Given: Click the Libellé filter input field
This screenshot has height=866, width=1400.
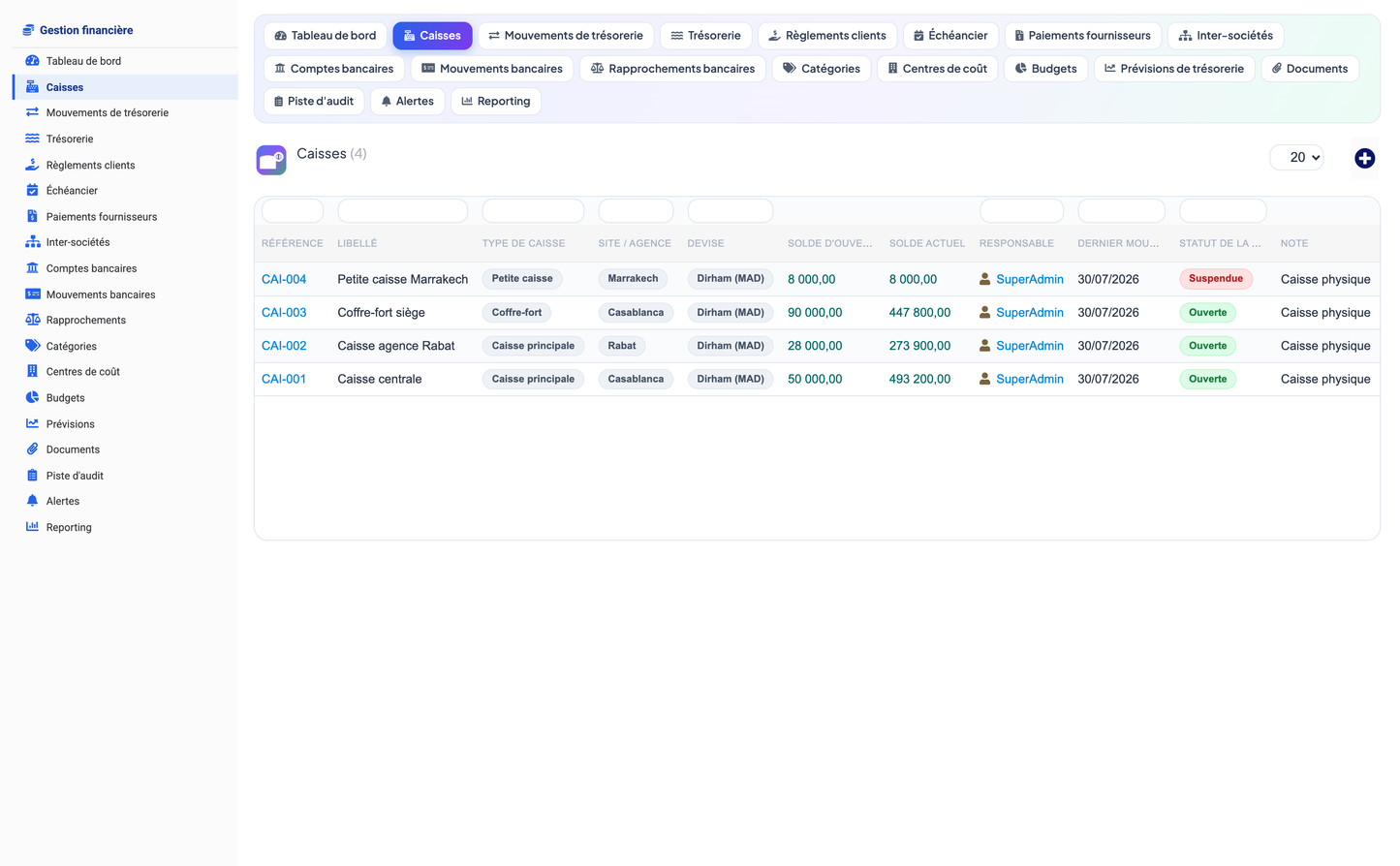Looking at the screenshot, I should tap(403, 210).
